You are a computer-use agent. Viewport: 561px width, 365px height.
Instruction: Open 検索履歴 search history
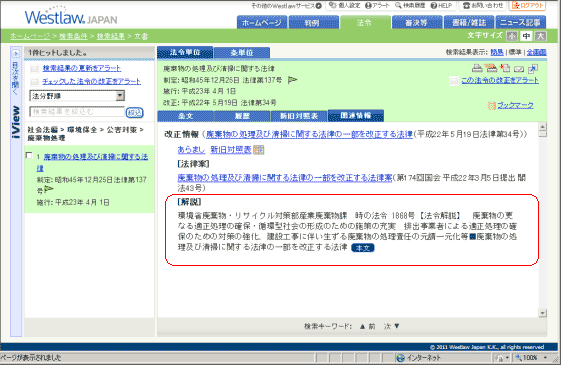410,5
